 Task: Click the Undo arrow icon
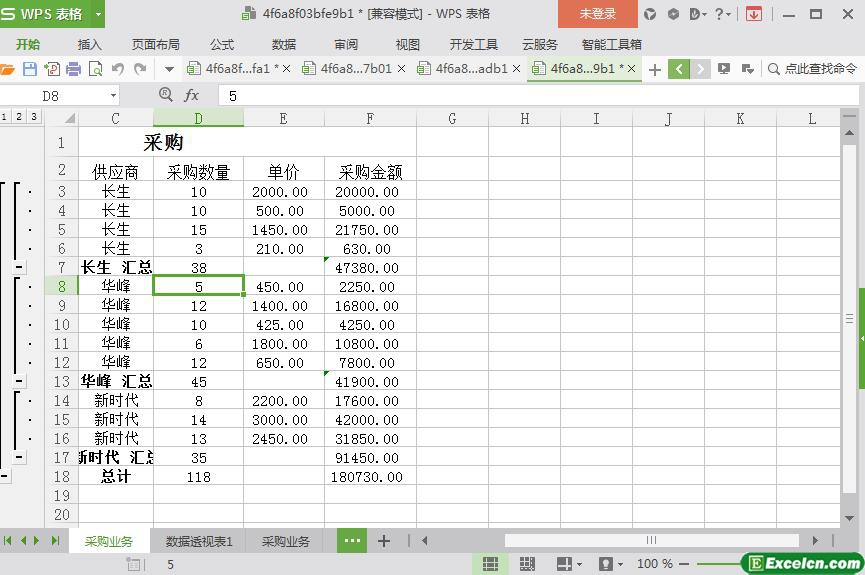point(118,69)
